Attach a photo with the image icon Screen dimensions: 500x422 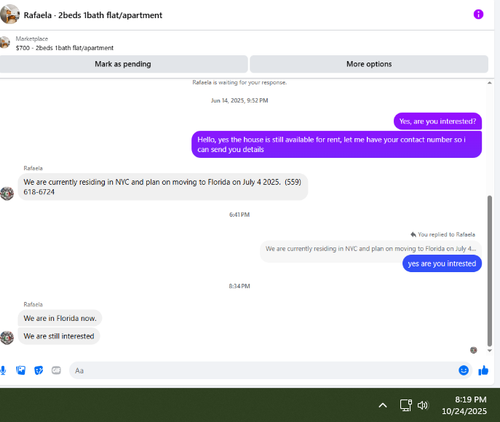tap(21, 370)
